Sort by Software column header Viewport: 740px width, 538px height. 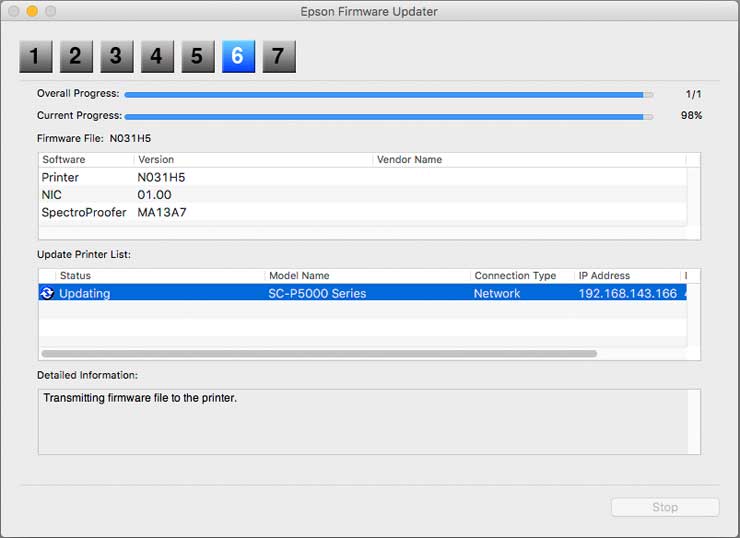coord(86,160)
